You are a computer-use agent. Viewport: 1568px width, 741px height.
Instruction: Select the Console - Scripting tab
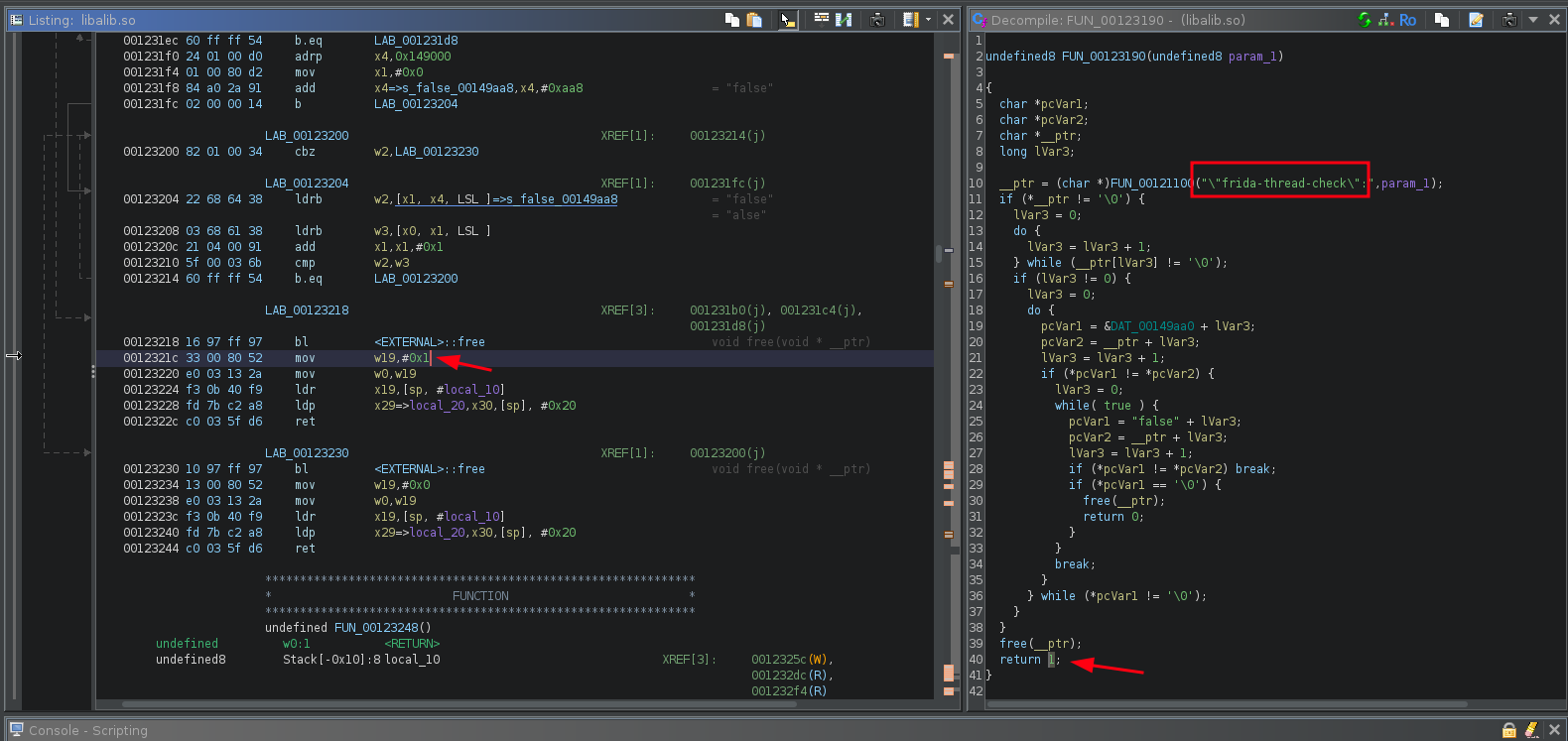tap(87, 730)
